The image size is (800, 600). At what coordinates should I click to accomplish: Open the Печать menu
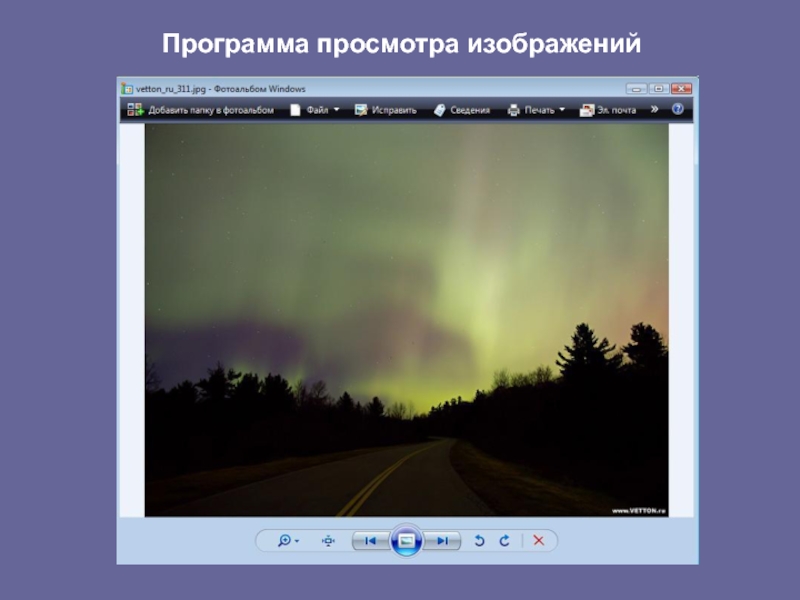point(536,110)
